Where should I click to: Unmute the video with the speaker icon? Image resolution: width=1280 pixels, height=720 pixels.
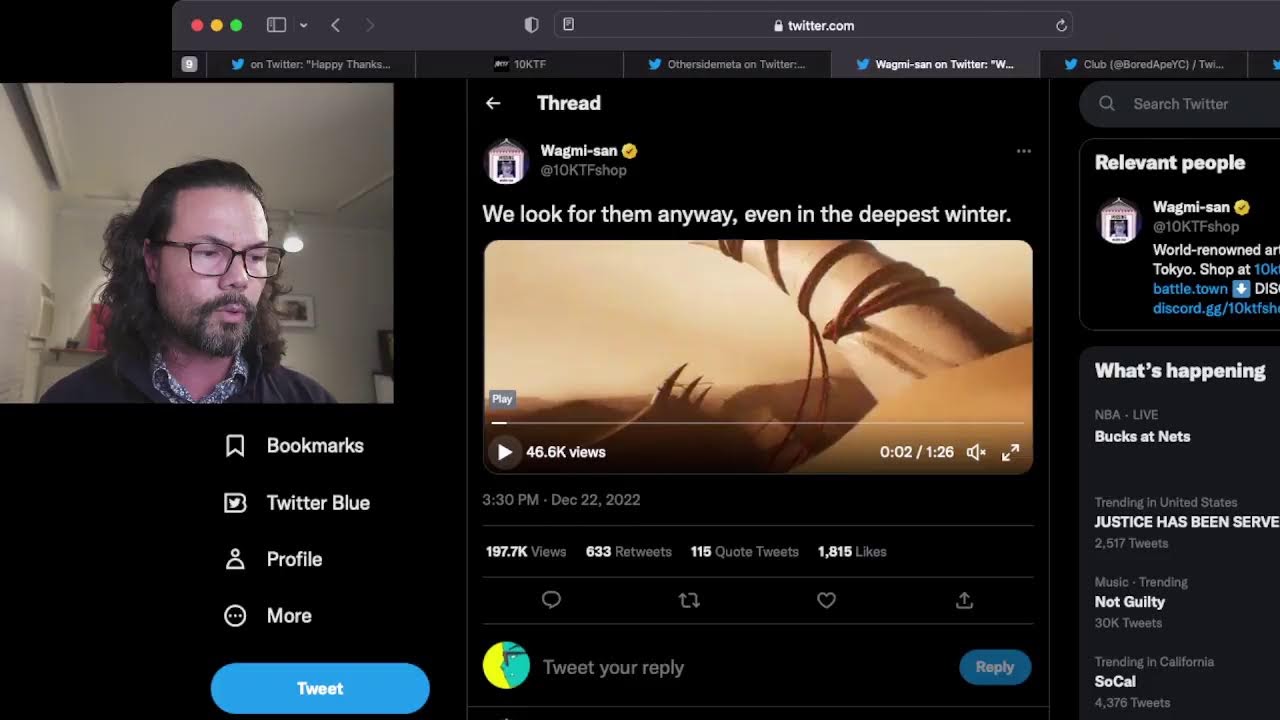click(x=976, y=452)
